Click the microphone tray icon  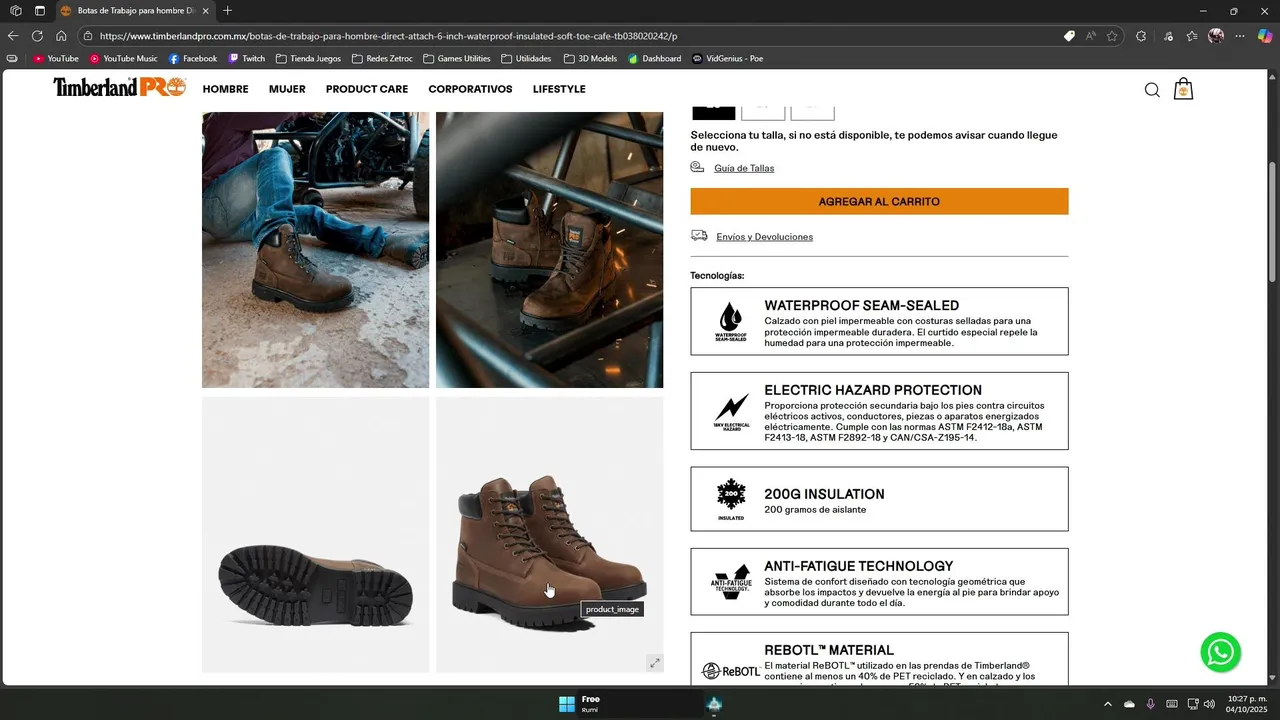[1151, 704]
